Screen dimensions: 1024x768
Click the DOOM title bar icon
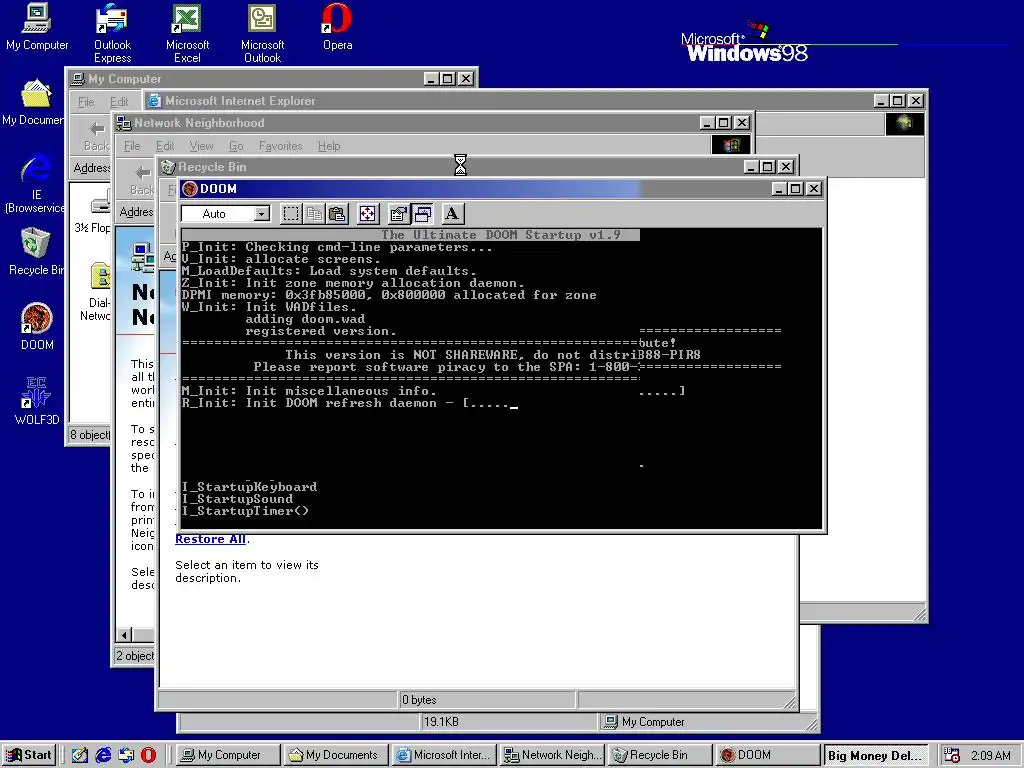tap(190, 189)
